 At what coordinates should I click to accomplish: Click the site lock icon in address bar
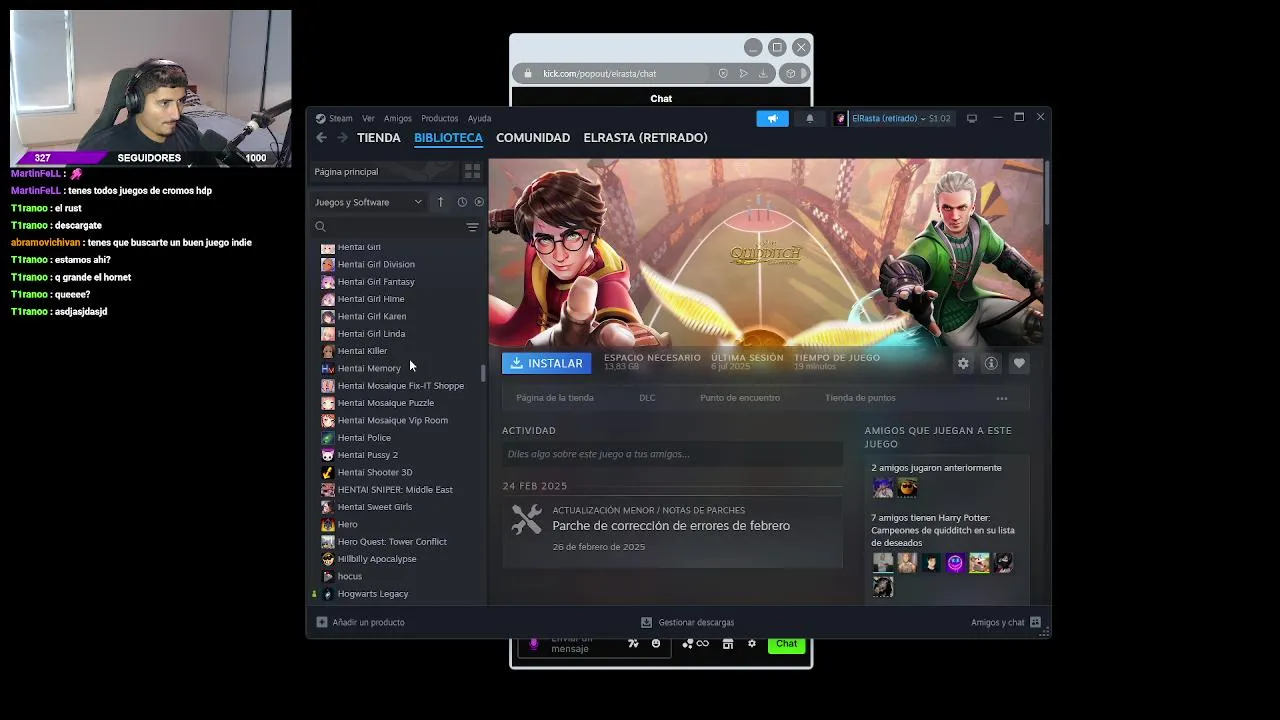(x=528, y=73)
